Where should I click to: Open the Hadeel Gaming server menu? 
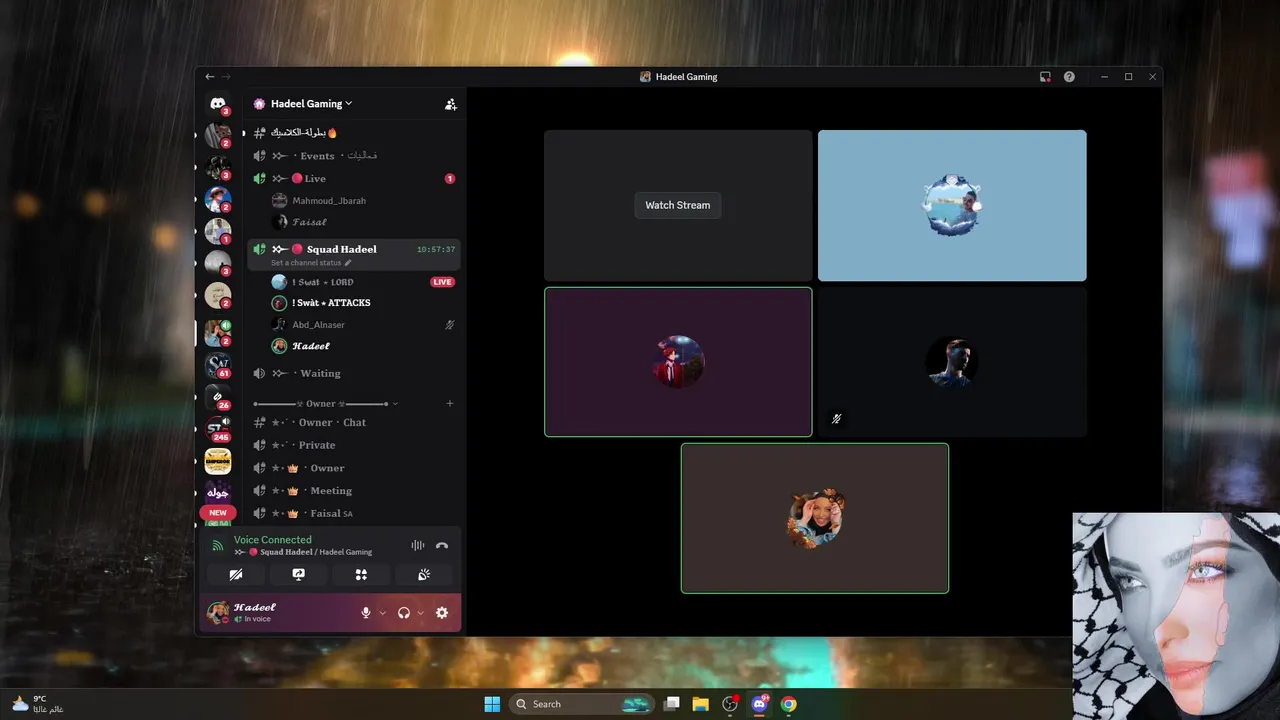(x=311, y=104)
